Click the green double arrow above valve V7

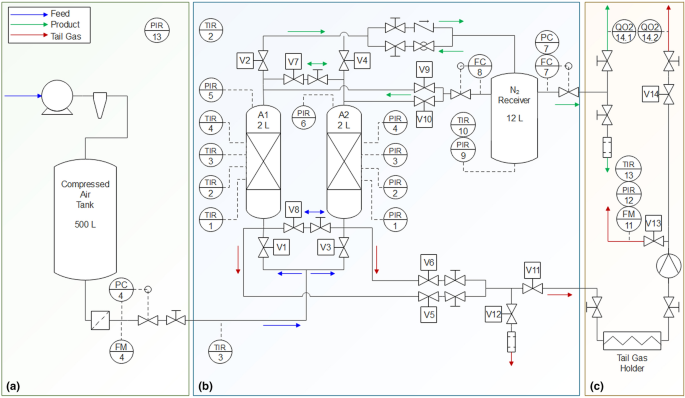point(317,64)
